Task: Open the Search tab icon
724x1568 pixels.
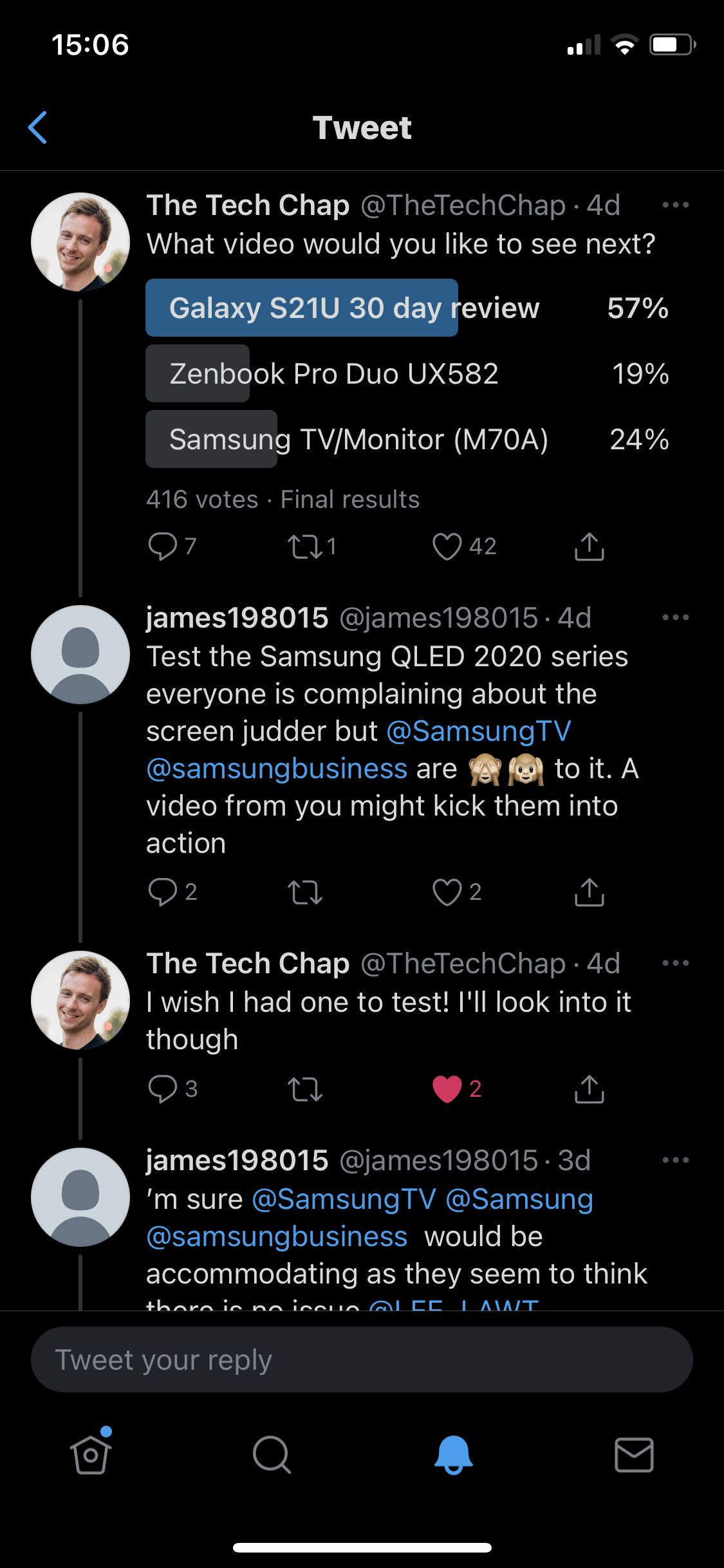Action: coord(272,1456)
